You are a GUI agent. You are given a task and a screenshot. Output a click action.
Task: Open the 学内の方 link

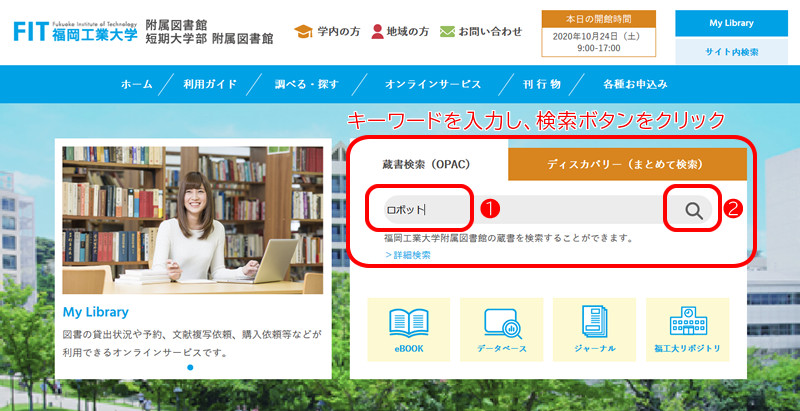coord(339,32)
